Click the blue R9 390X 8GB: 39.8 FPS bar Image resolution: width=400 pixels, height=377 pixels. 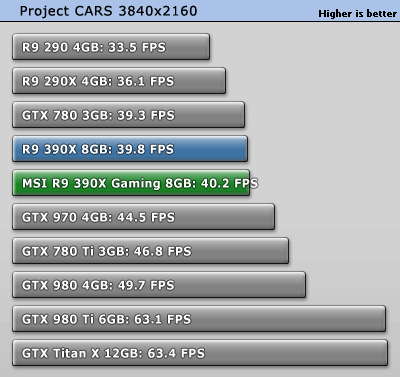click(130, 149)
